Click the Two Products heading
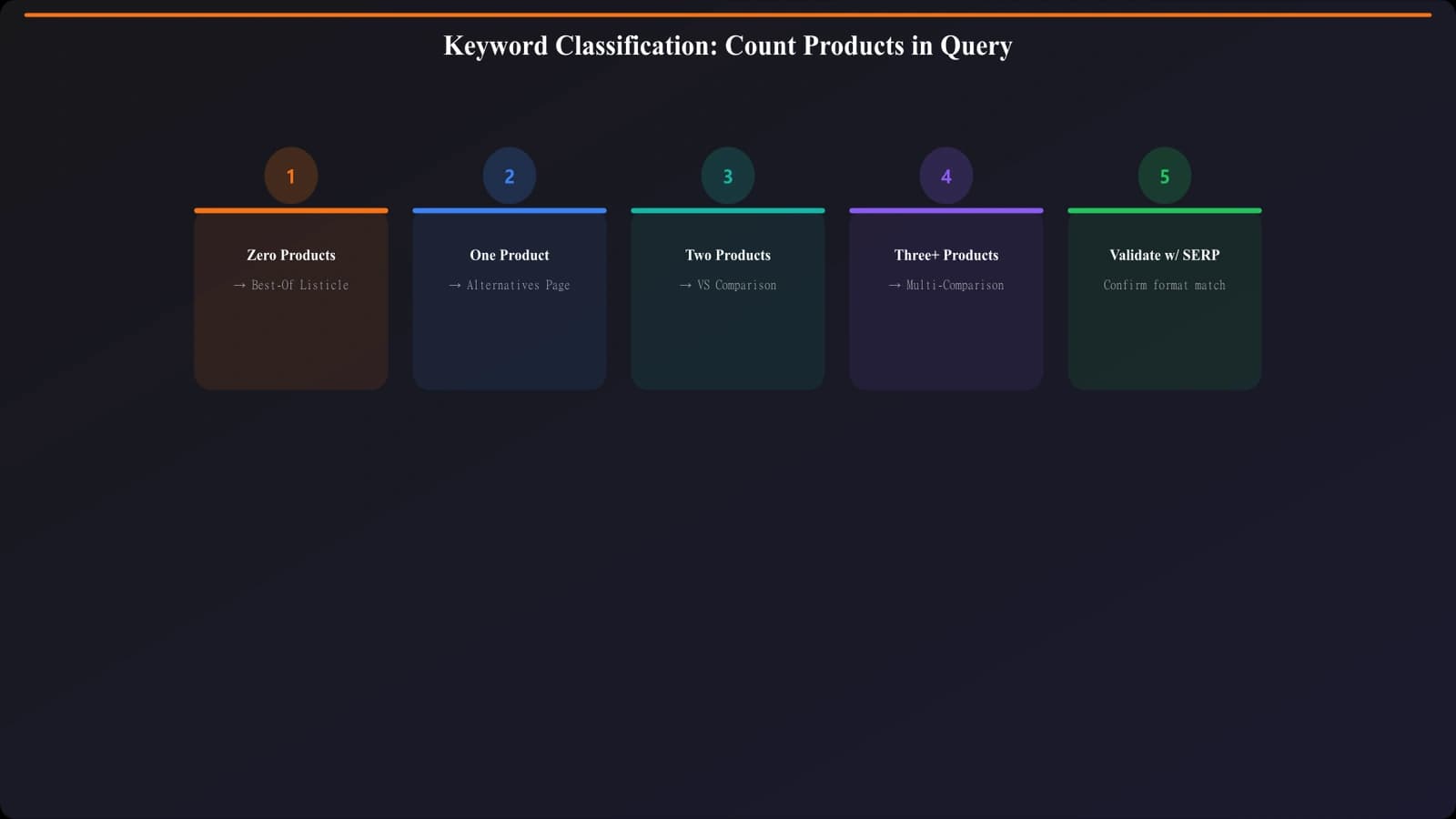 (x=727, y=255)
